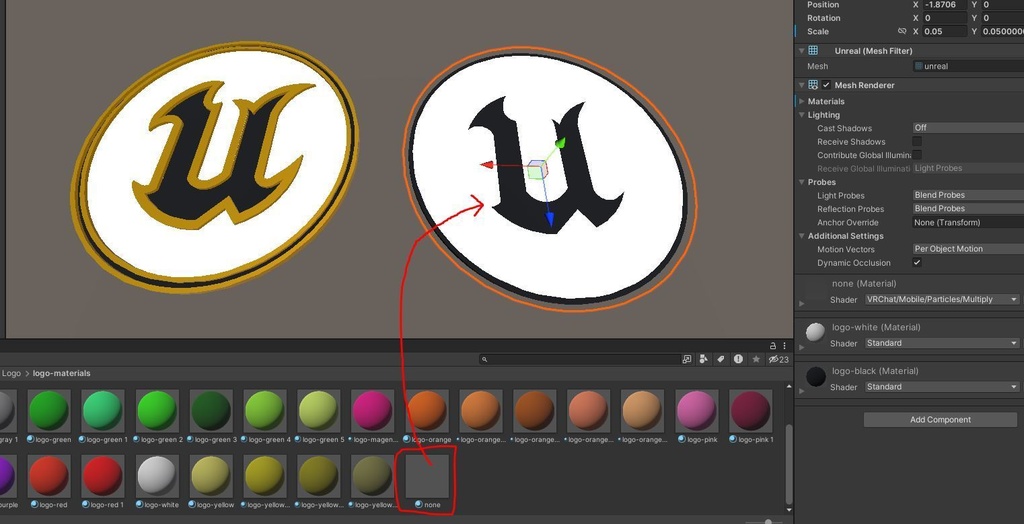Image resolution: width=1024 pixels, height=524 pixels.
Task: Expand the none (Material) properties arrow
Action: (x=802, y=303)
